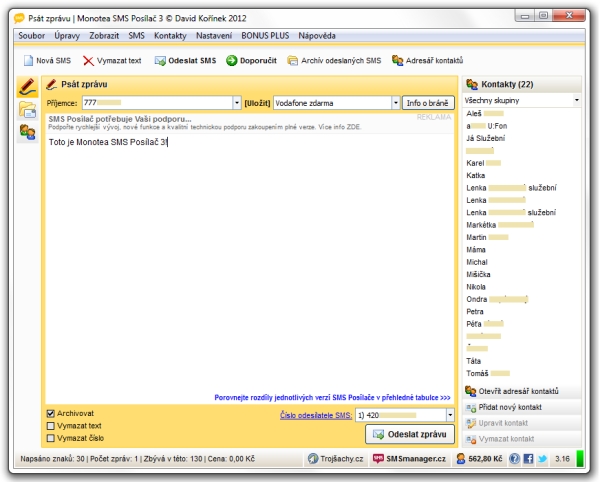Select contact Michal
The width and height of the screenshot is (600, 482).
(477, 262)
